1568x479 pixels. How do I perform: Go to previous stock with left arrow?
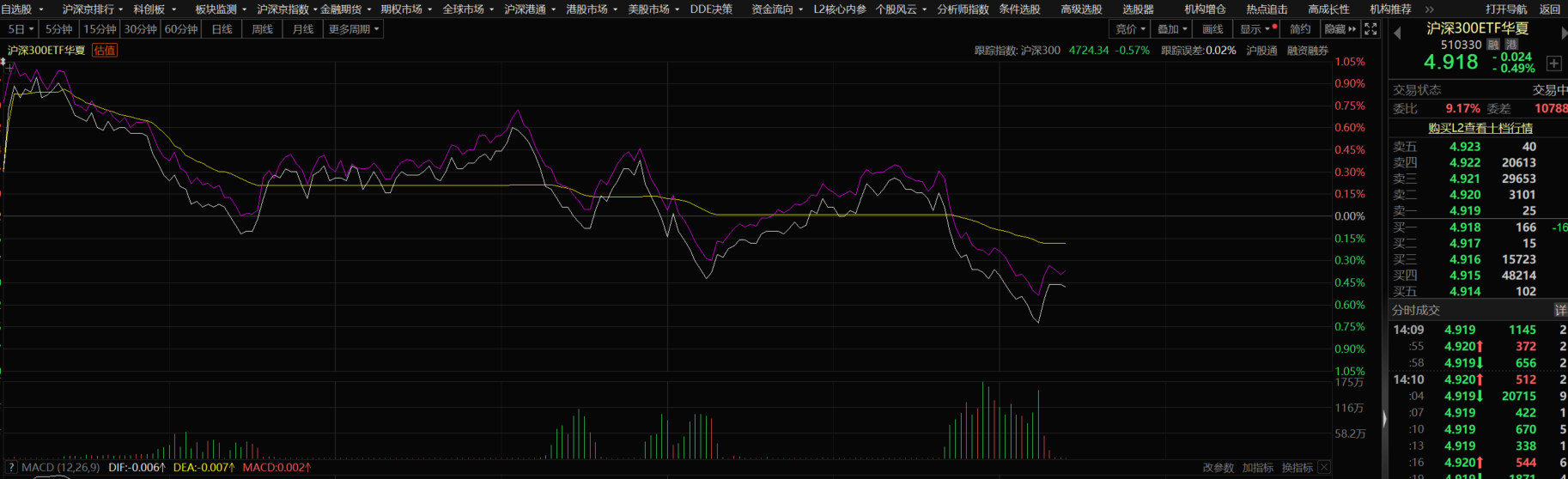pos(1397,33)
